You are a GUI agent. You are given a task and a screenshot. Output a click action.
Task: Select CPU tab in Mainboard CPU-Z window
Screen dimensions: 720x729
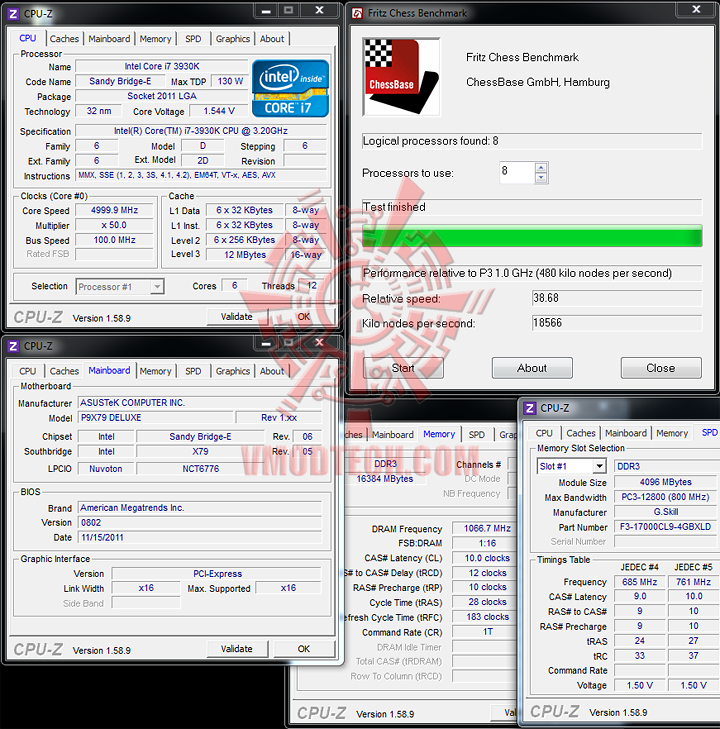27,371
